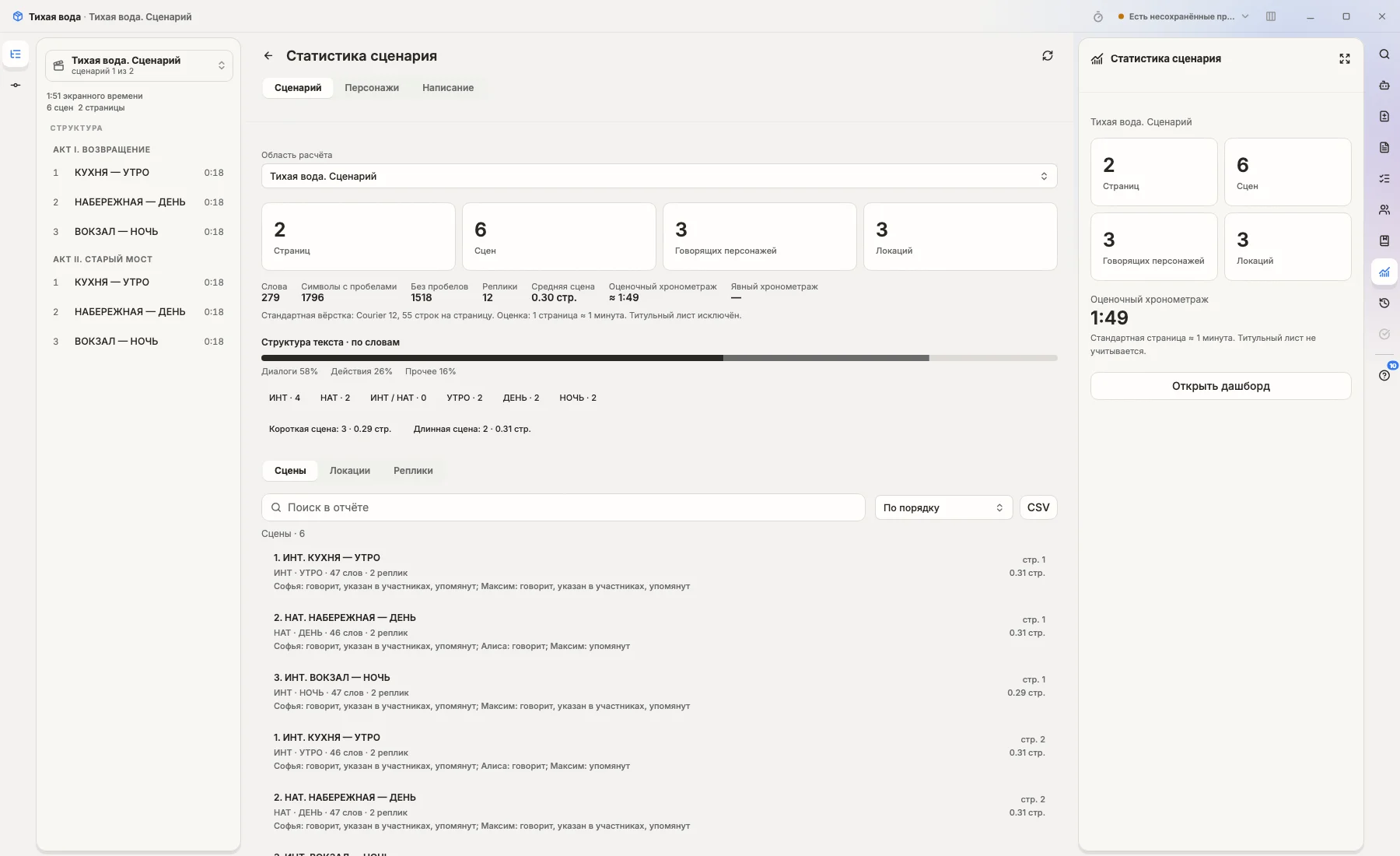The width and height of the screenshot is (1400, 856).
Task: Open the checklist icon in right sidebar
Action: click(x=1384, y=179)
